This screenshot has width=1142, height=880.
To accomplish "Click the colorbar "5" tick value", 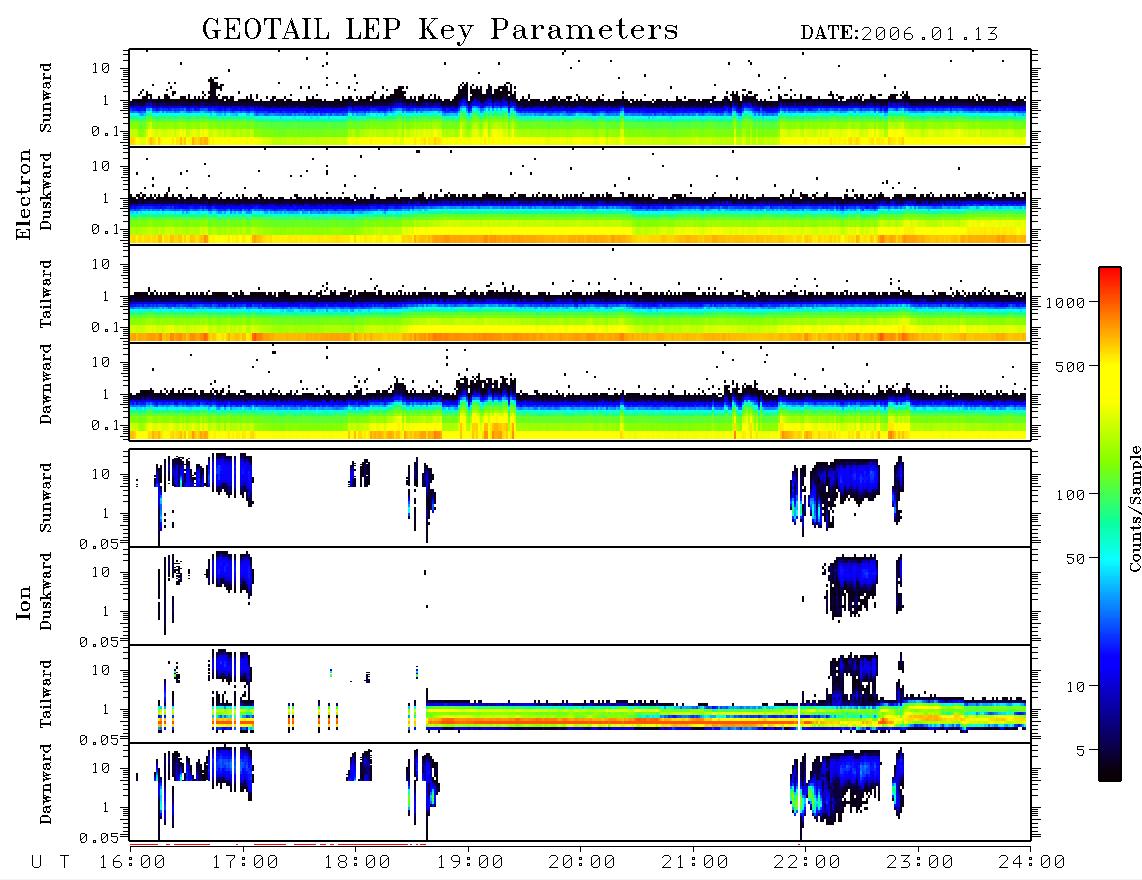I will tap(1081, 751).
